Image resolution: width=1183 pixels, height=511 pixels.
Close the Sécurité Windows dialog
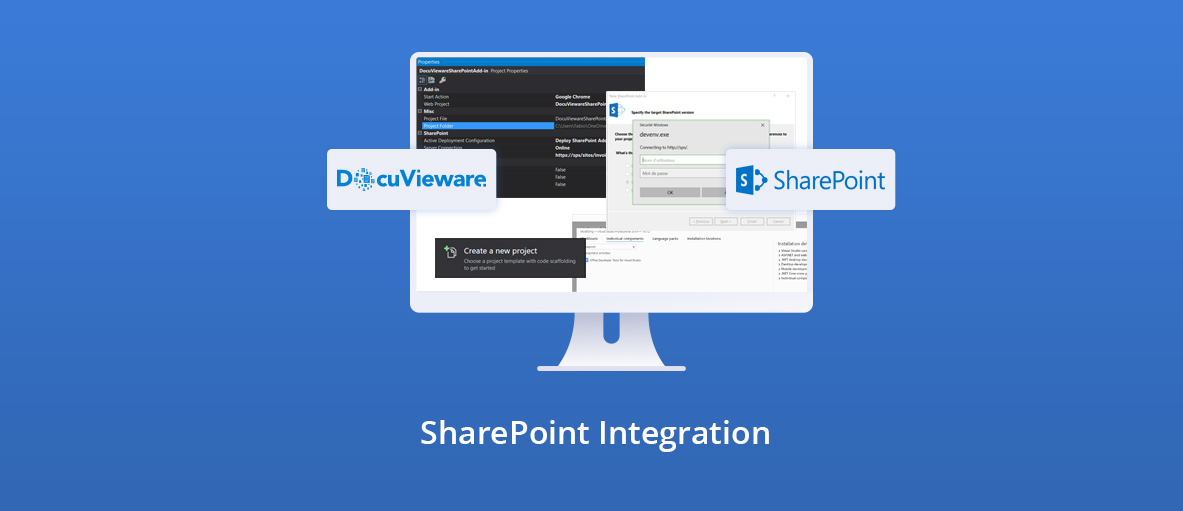[763, 125]
